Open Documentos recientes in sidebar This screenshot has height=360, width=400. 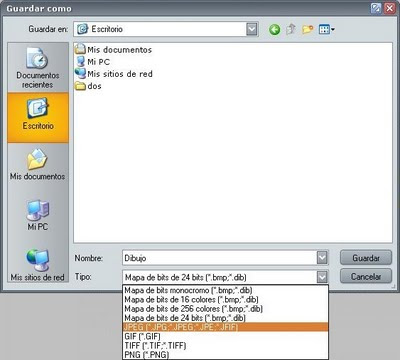(x=38, y=68)
